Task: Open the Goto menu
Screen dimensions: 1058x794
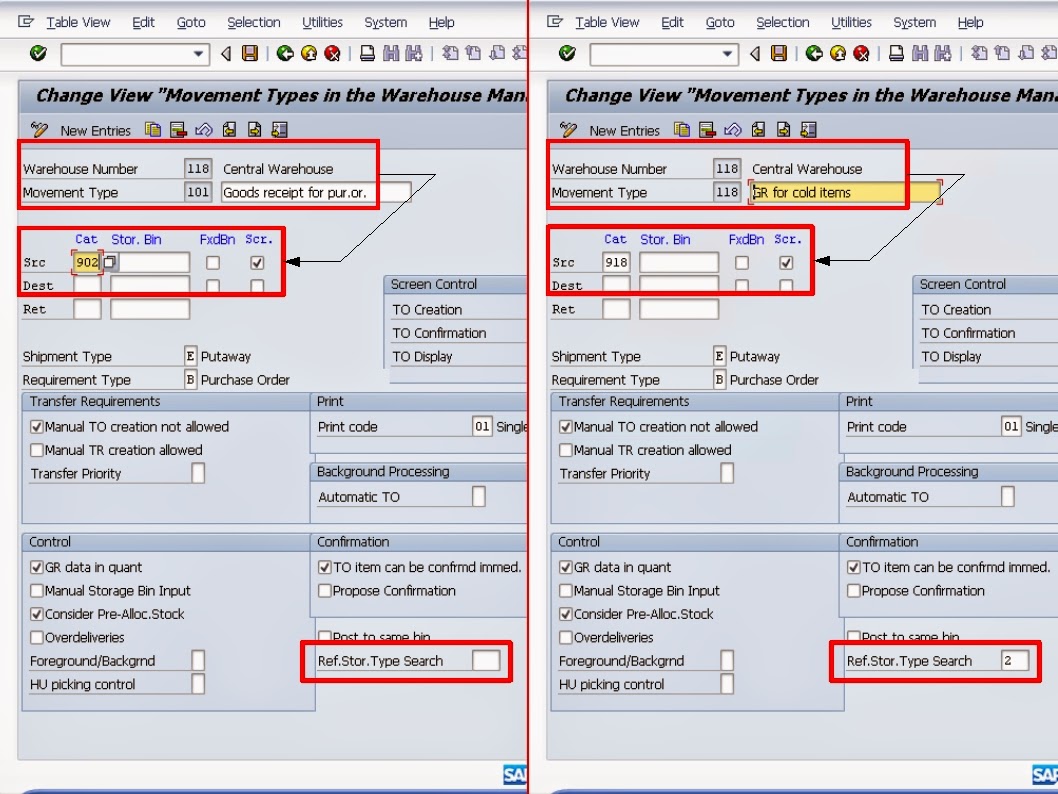Action: [190, 21]
